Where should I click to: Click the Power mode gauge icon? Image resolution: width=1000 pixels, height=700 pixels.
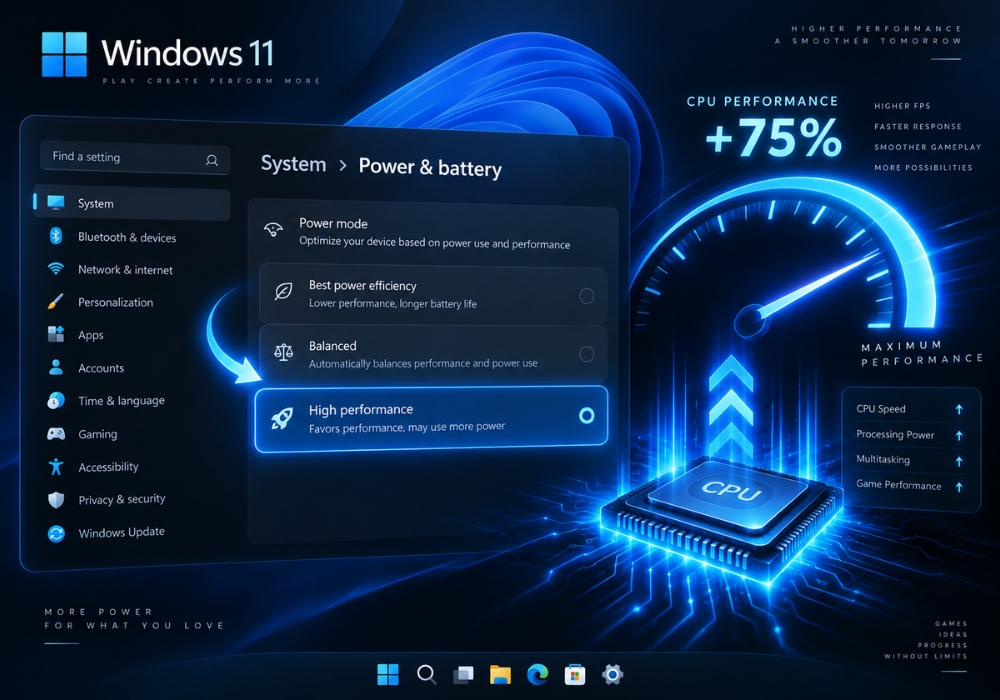pyautogui.click(x=274, y=230)
